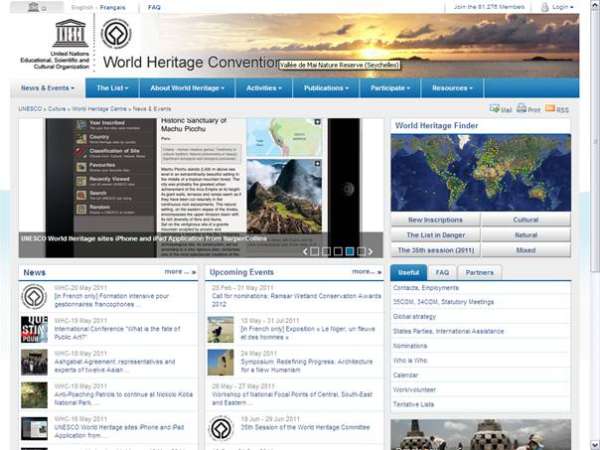The height and width of the screenshot is (450, 600).
Task: Open the World Heritage Finder map
Action: (481, 172)
